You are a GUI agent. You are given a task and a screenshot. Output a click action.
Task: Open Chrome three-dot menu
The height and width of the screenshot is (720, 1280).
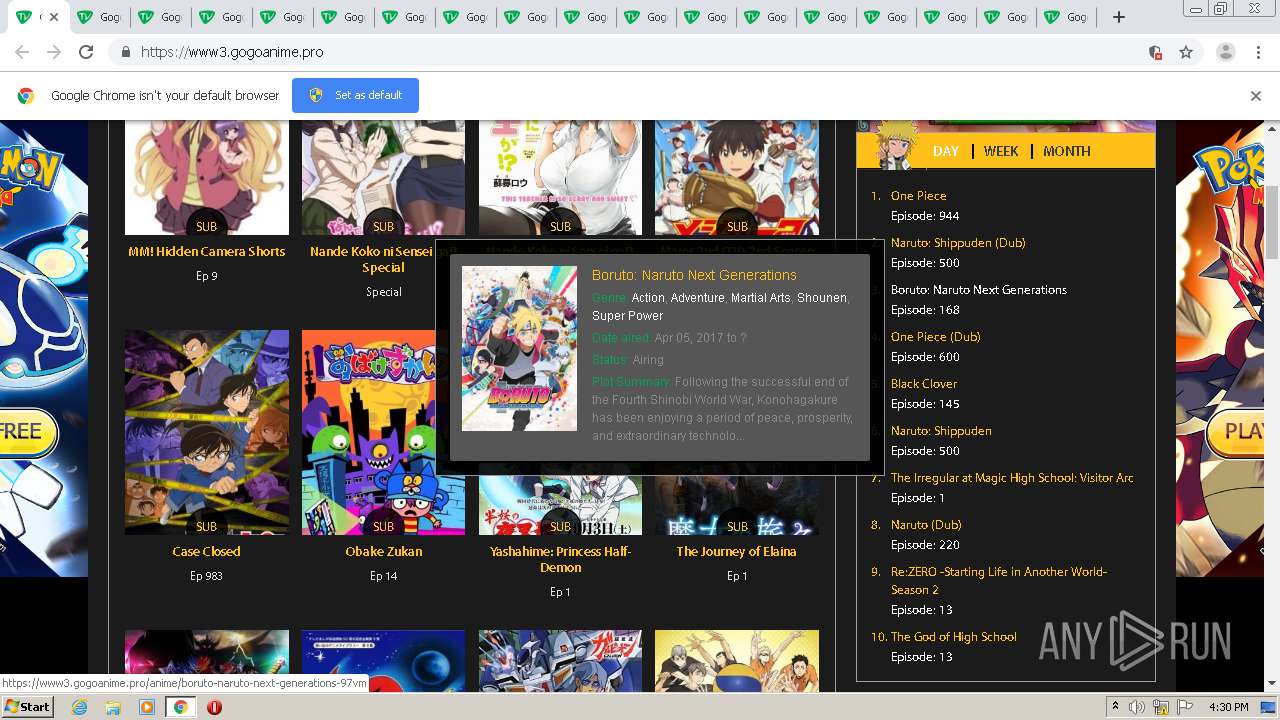pyautogui.click(x=1260, y=52)
